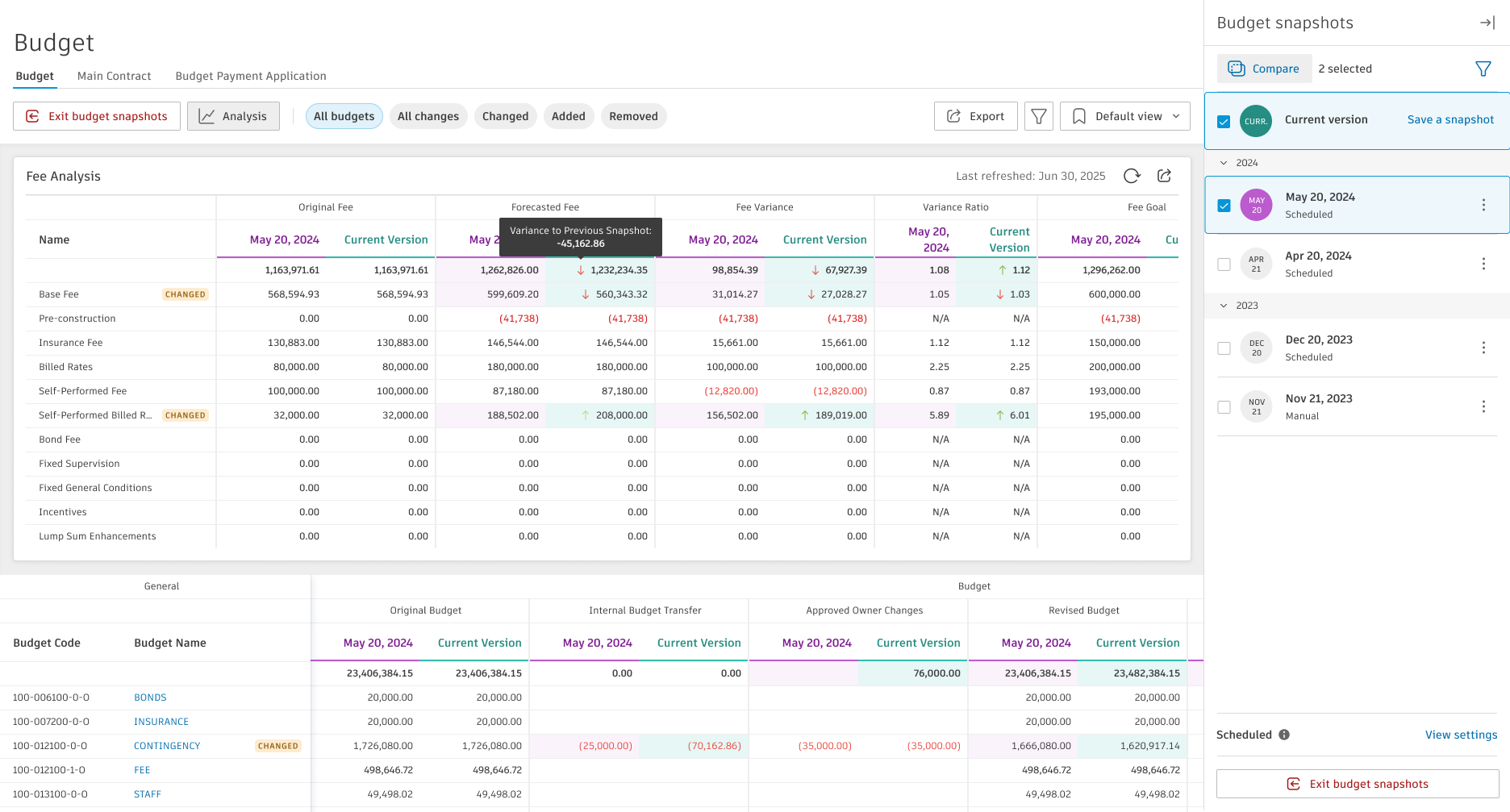Image resolution: width=1510 pixels, height=812 pixels.
Task: Uncheck the May 20, 2024 snapshot checkbox
Action: point(1224,206)
